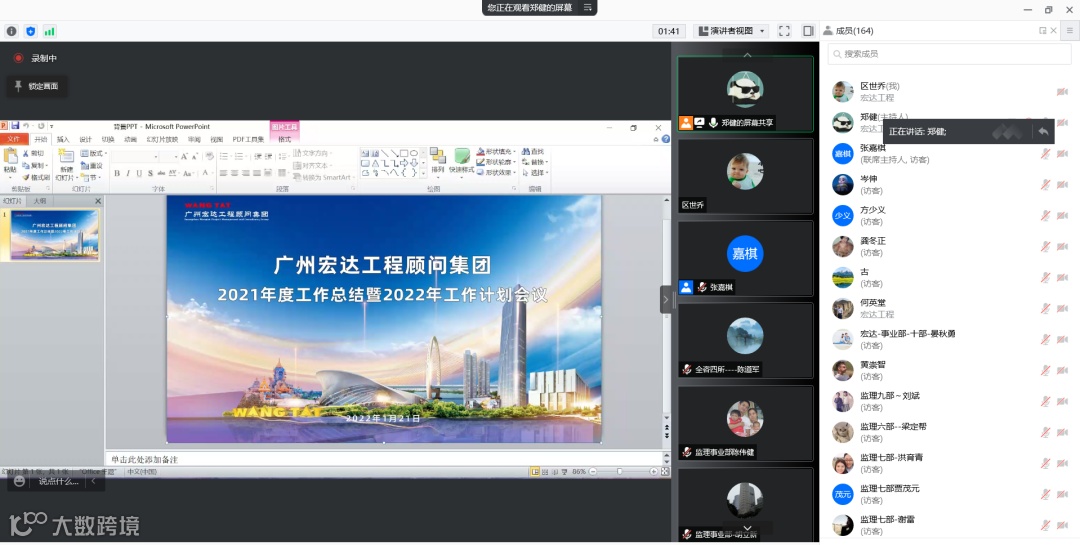Click camera-off icon for 何英堂 row
The height and width of the screenshot is (545, 1080).
tap(1062, 308)
